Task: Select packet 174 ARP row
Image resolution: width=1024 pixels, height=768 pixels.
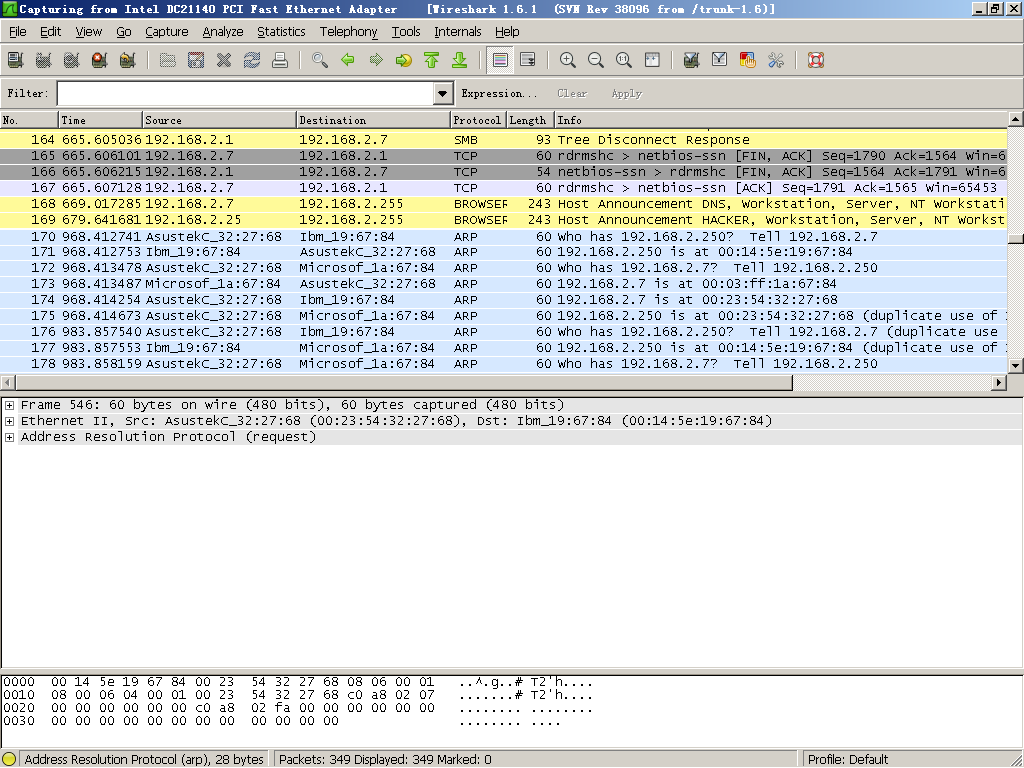Action: 504,300
